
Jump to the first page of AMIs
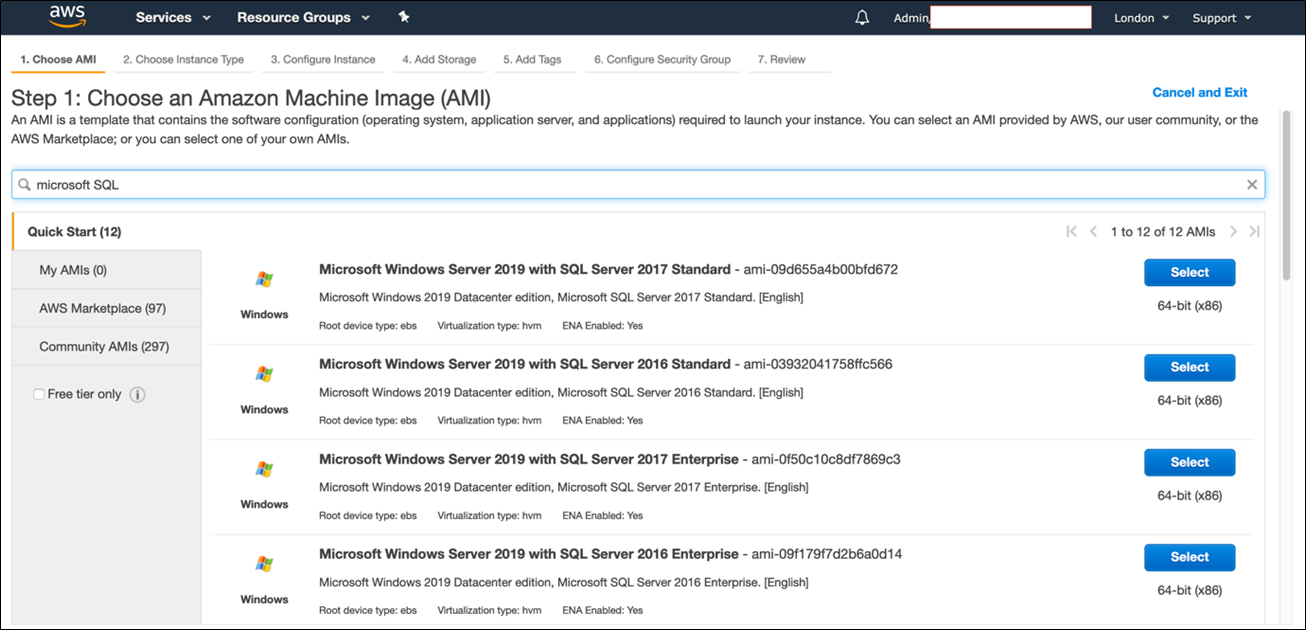click(1070, 231)
